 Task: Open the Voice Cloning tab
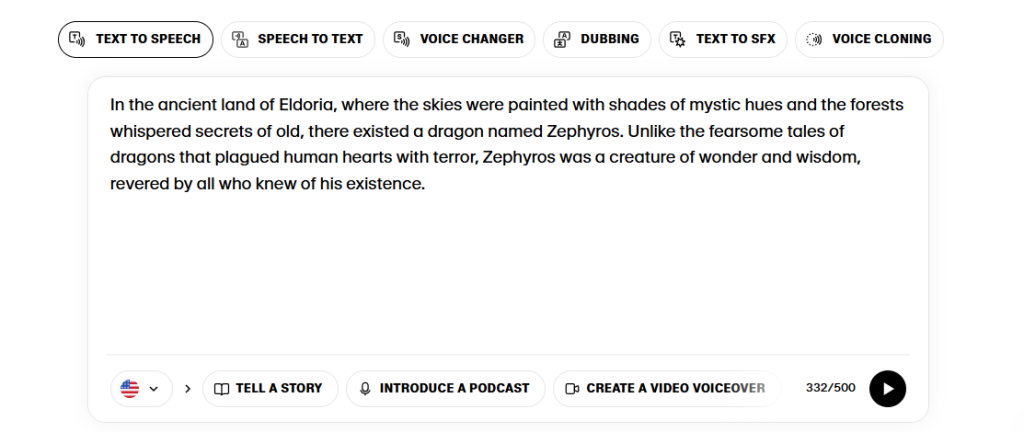point(869,39)
